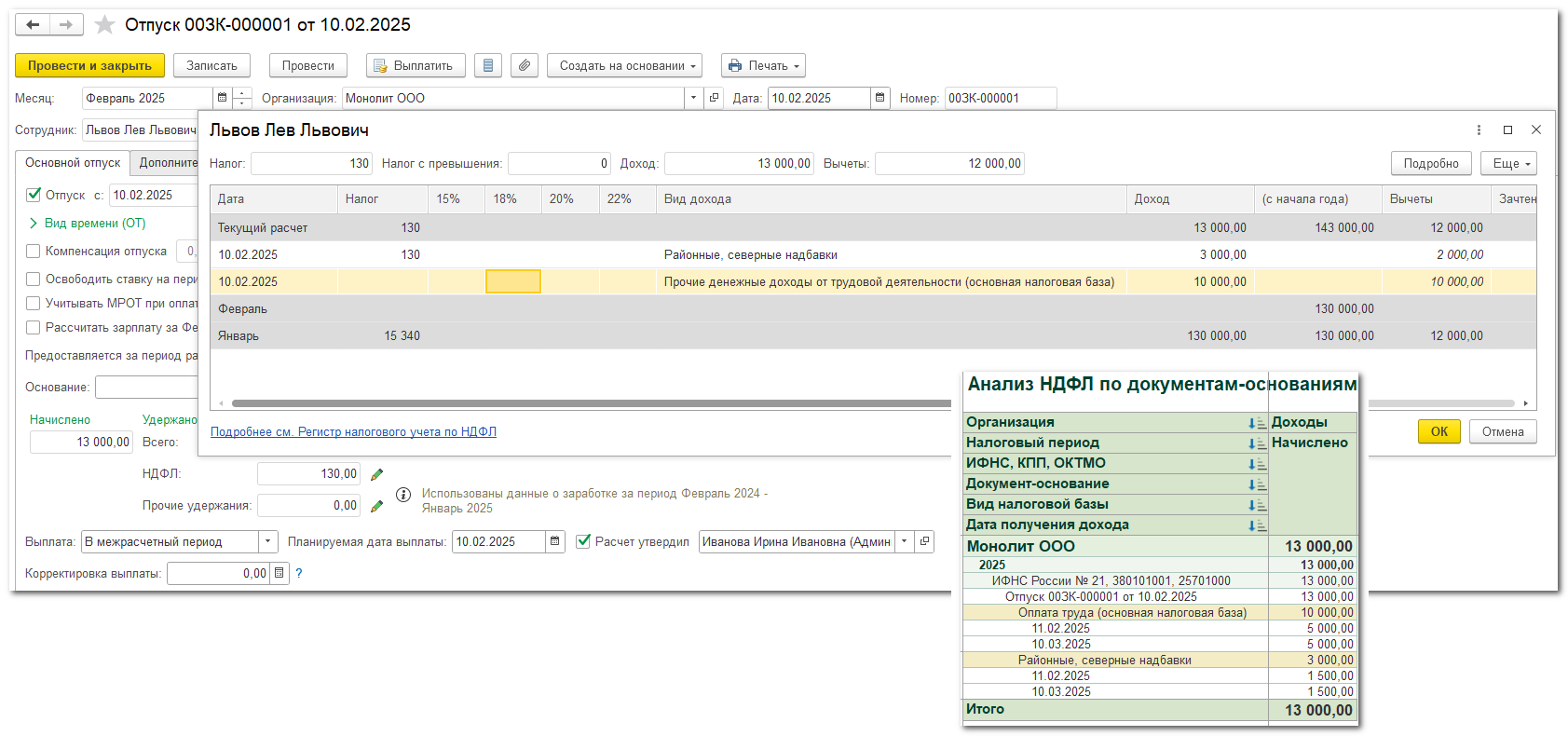Enable the Компенсация отпуска checkbox

coord(34,251)
